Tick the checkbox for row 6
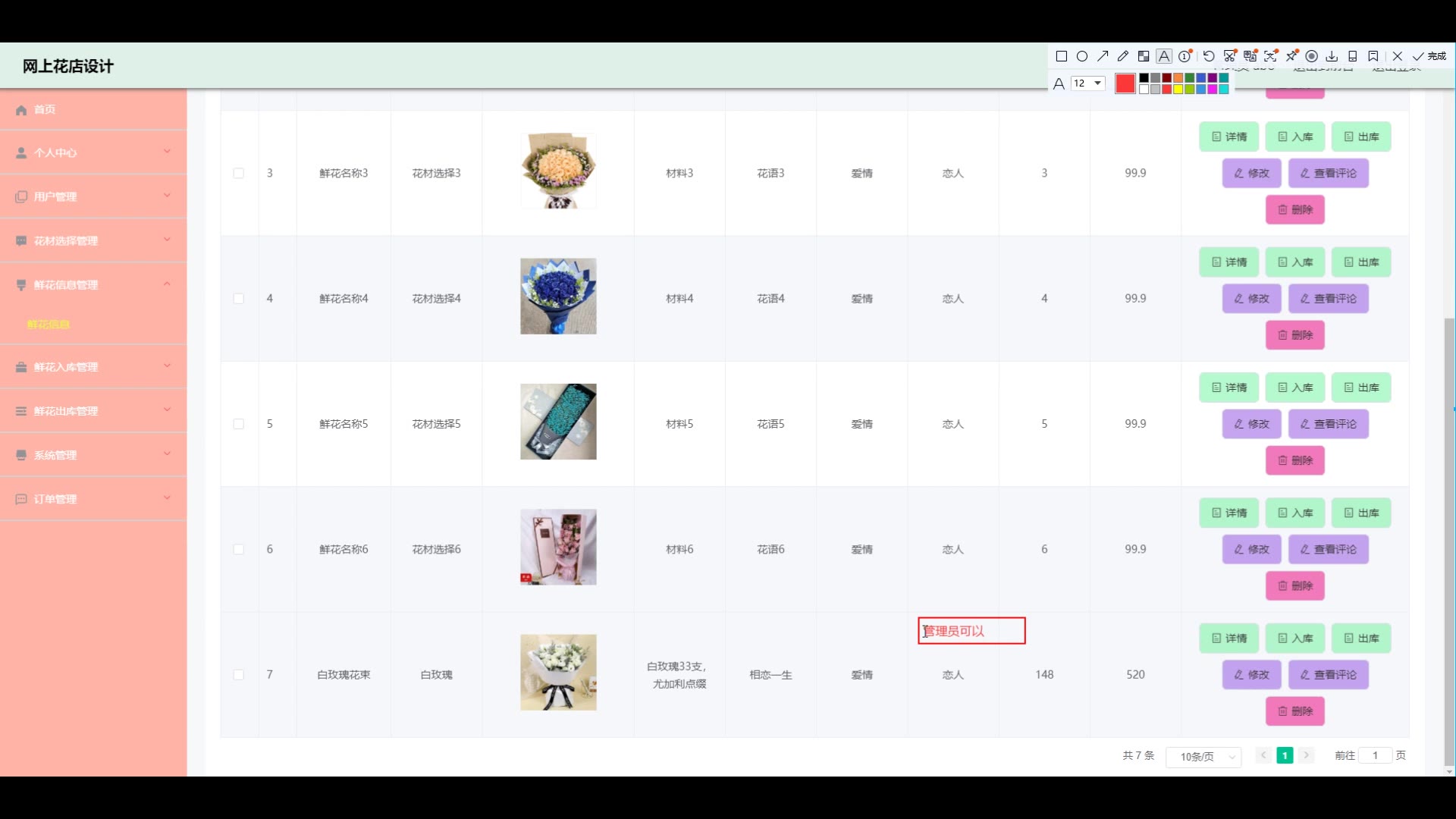Viewport: 1456px width, 819px height. tap(239, 550)
